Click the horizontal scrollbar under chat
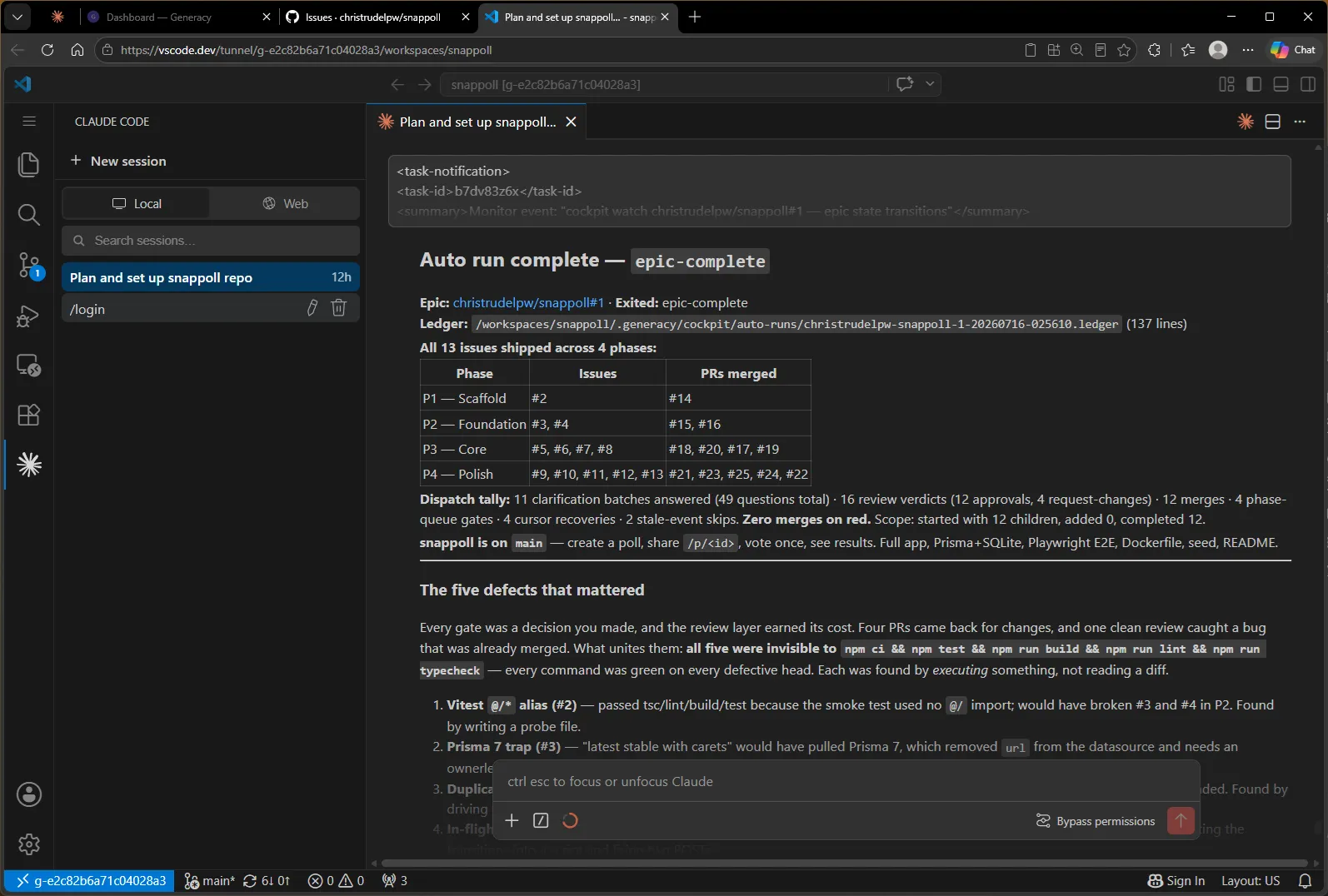Viewport: 1328px width, 896px height. pyautogui.click(x=844, y=863)
